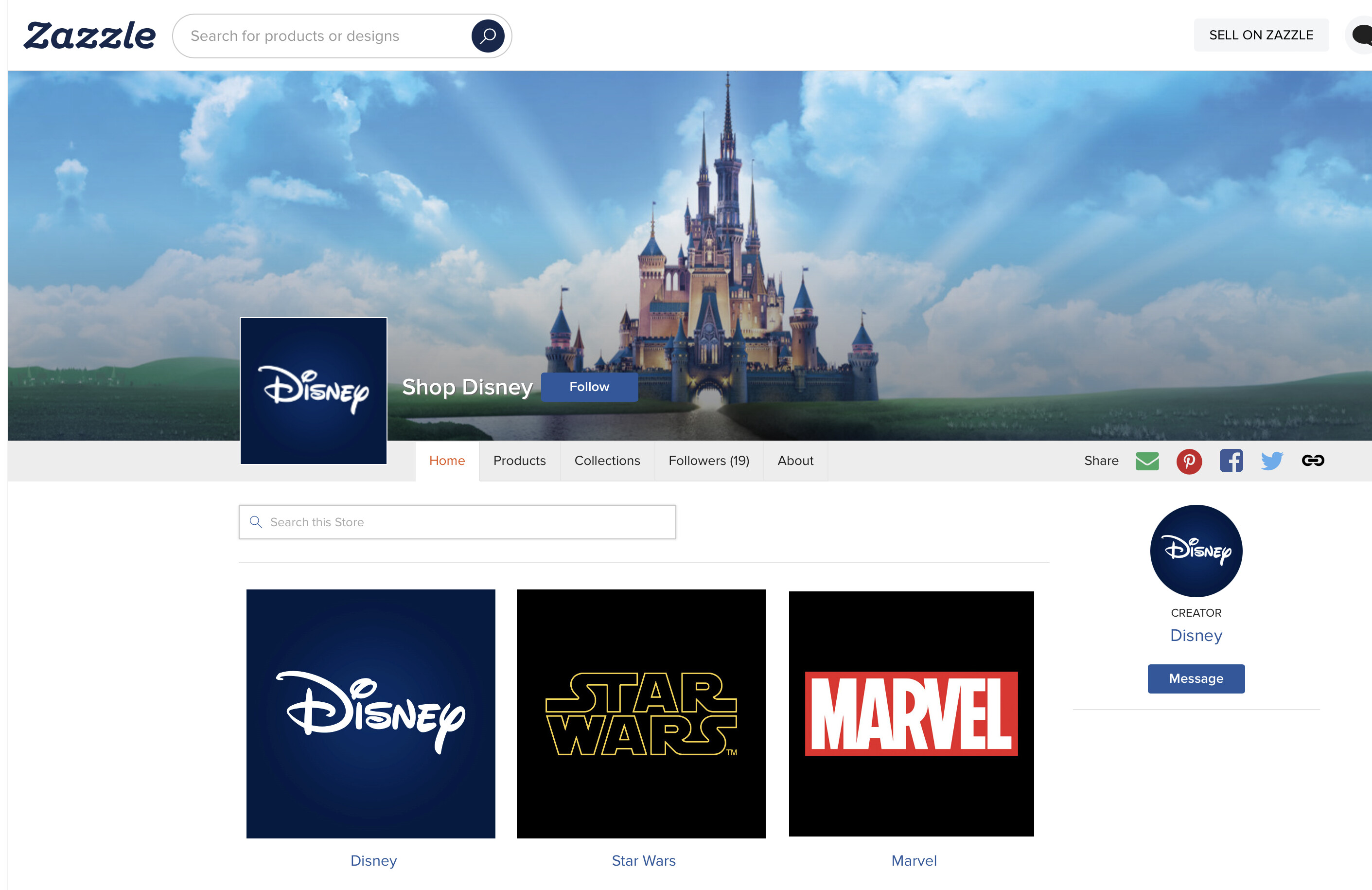The image size is (1372, 890).
Task: Click the round Disney creator avatar
Action: coord(1196,551)
